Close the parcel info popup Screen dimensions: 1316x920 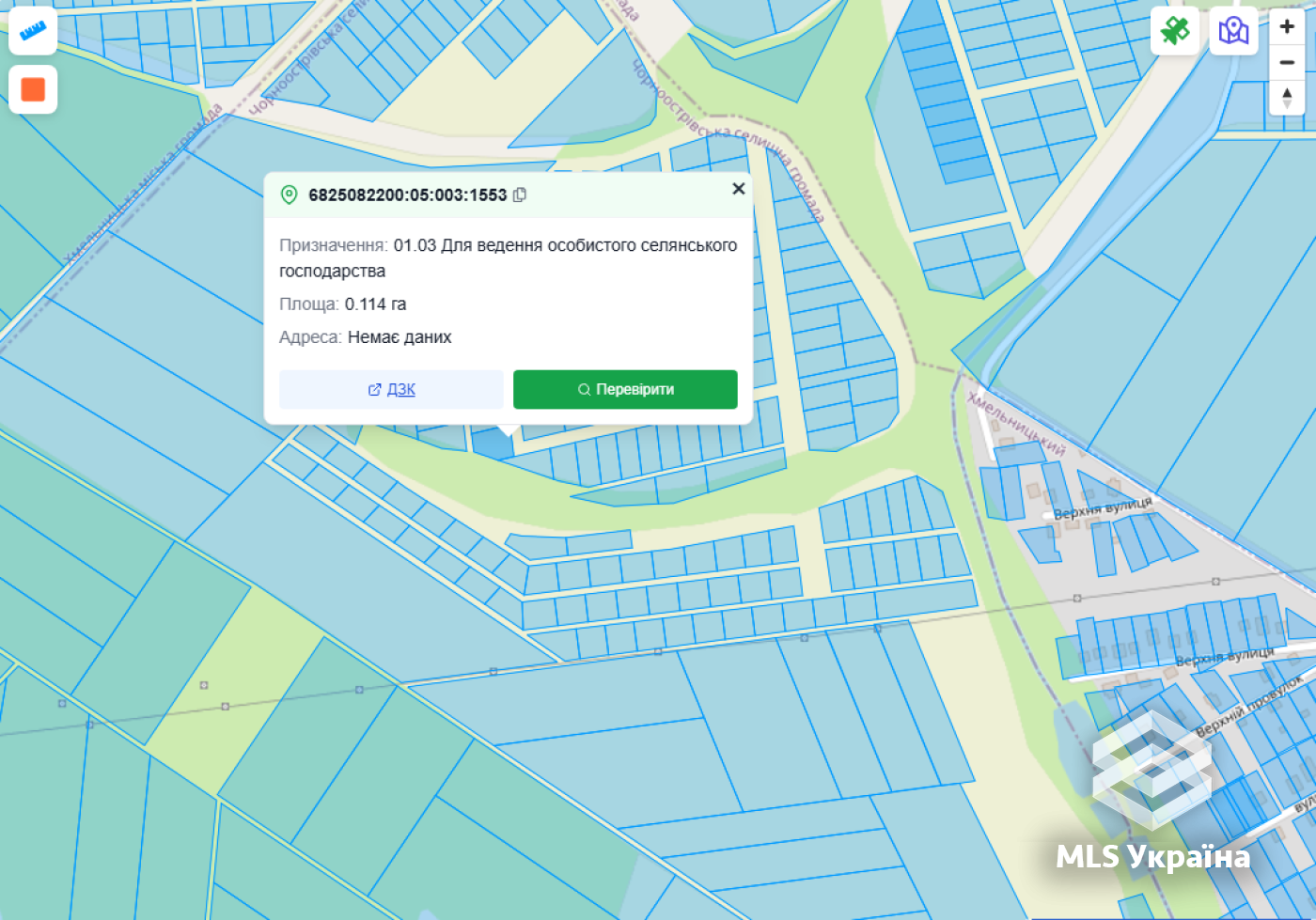pos(739,189)
